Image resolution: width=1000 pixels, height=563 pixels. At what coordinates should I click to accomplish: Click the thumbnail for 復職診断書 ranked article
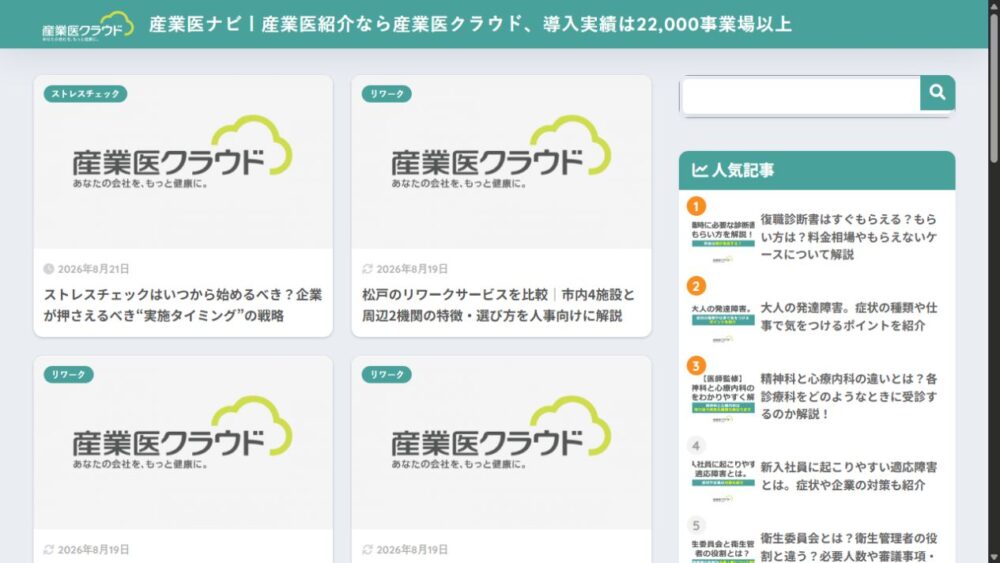point(723,241)
